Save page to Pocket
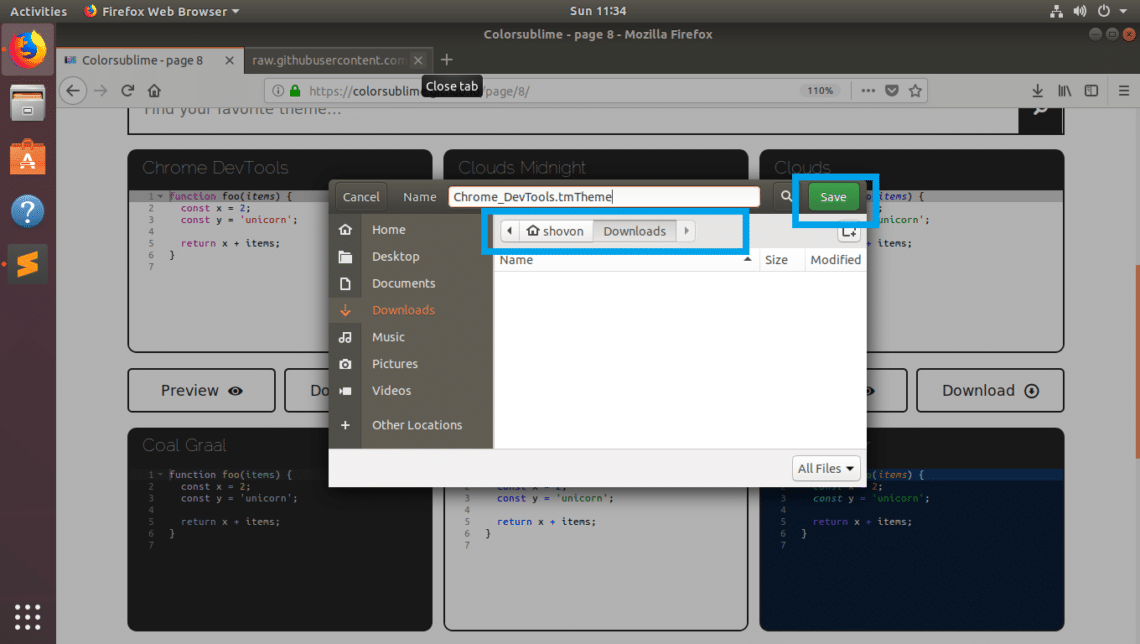 click(x=892, y=91)
